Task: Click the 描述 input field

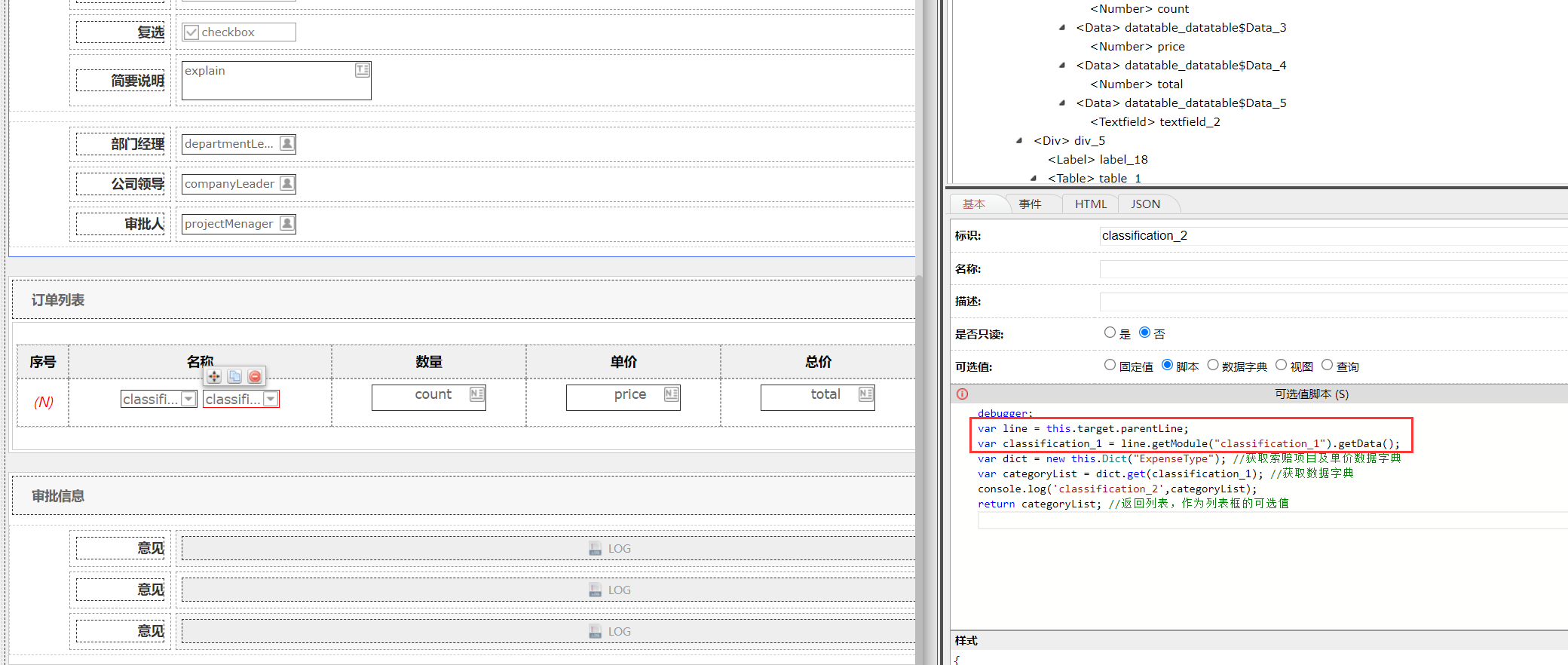Action: click(x=1334, y=302)
